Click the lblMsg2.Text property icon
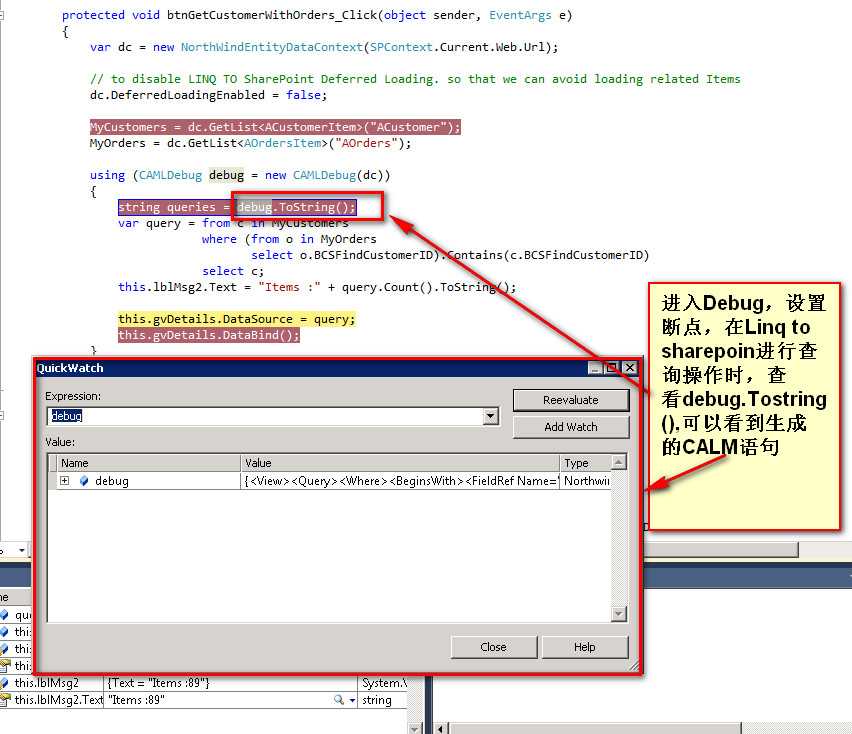This screenshot has height=734, width=852. (x=5, y=700)
